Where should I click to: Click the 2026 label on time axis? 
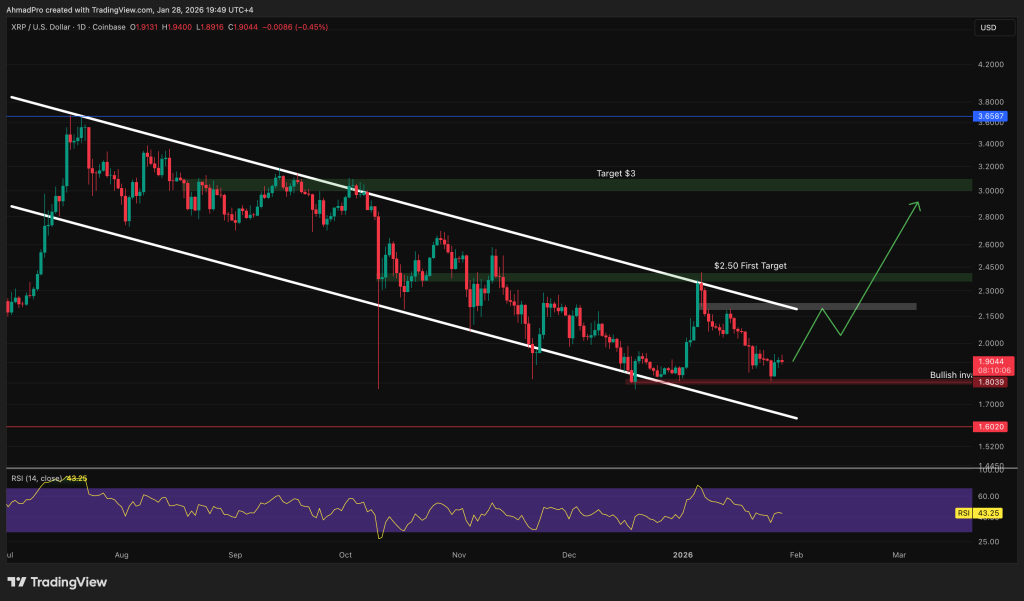tap(685, 553)
